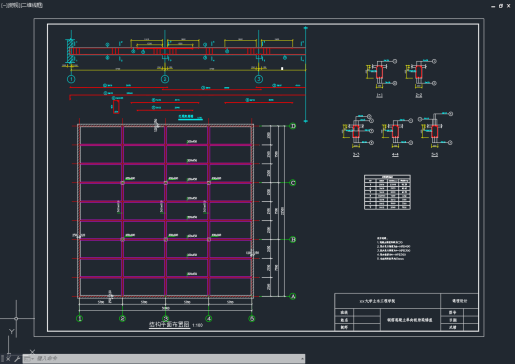
Task: Close the command line with its X icon
Action: [x=8, y=359]
